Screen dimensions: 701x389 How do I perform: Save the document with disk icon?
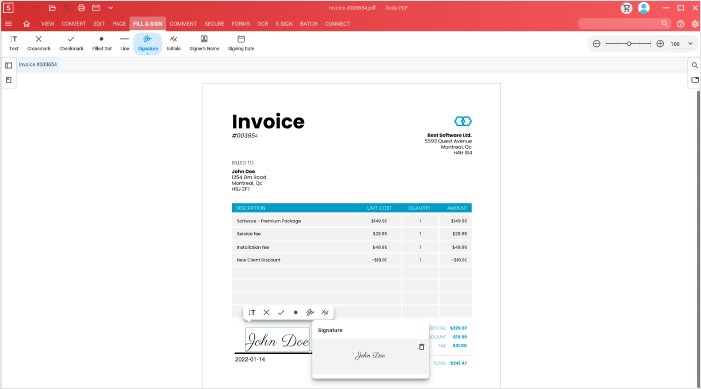[67, 8]
